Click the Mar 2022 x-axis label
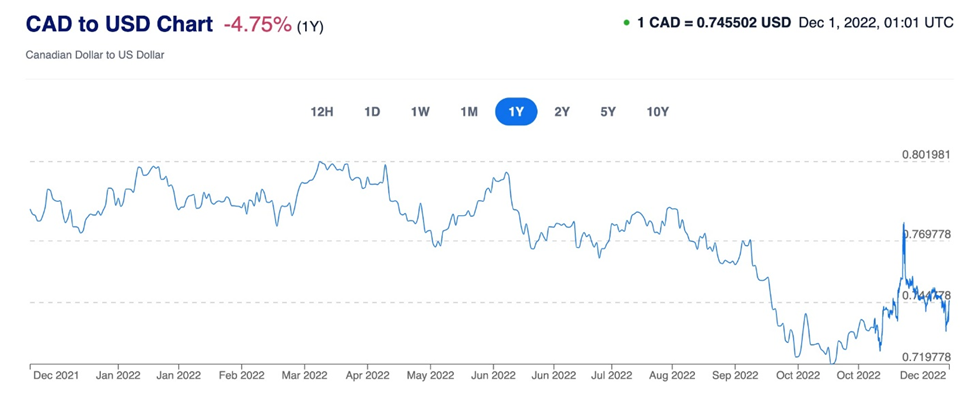Image resolution: width=975 pixels, height=406 pixels. point(304,376)
